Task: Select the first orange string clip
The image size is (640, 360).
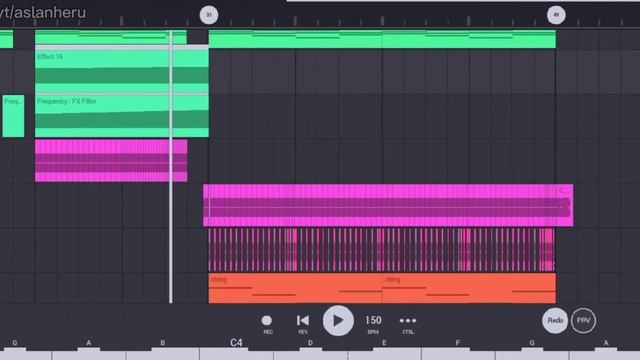Action: [x=295, y=289]
